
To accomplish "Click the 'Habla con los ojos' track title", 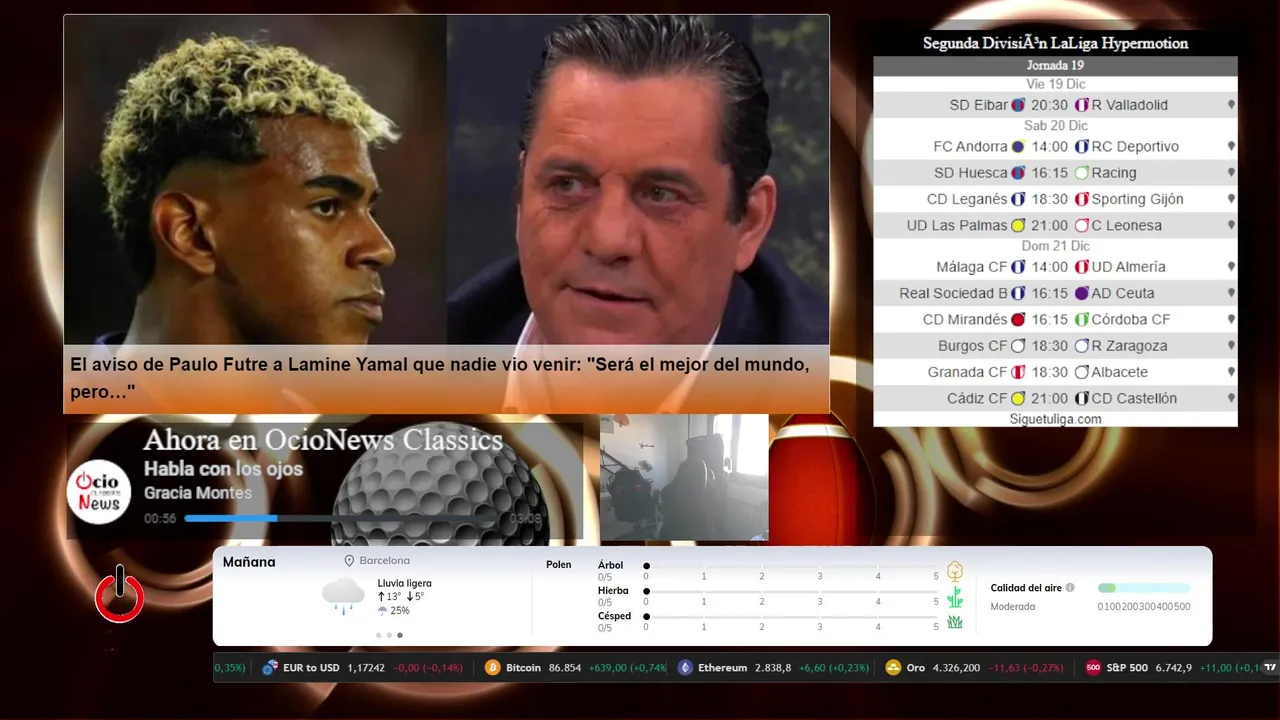I will (x=223, y=468).
